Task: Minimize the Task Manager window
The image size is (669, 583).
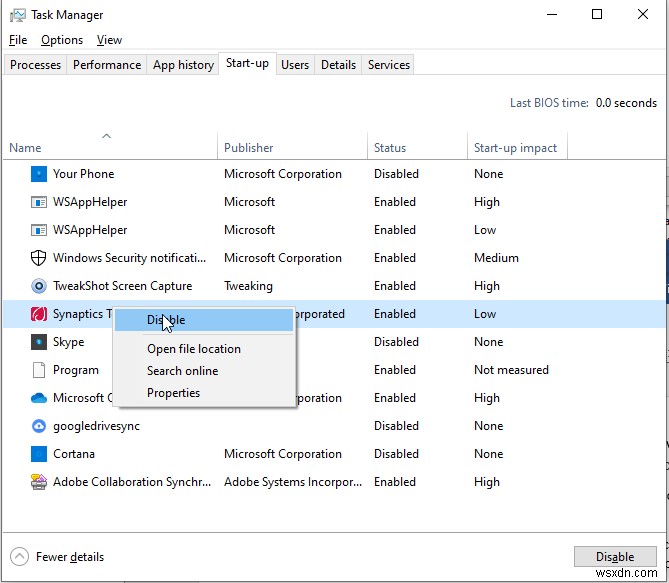Action: [x=552, y=15]
